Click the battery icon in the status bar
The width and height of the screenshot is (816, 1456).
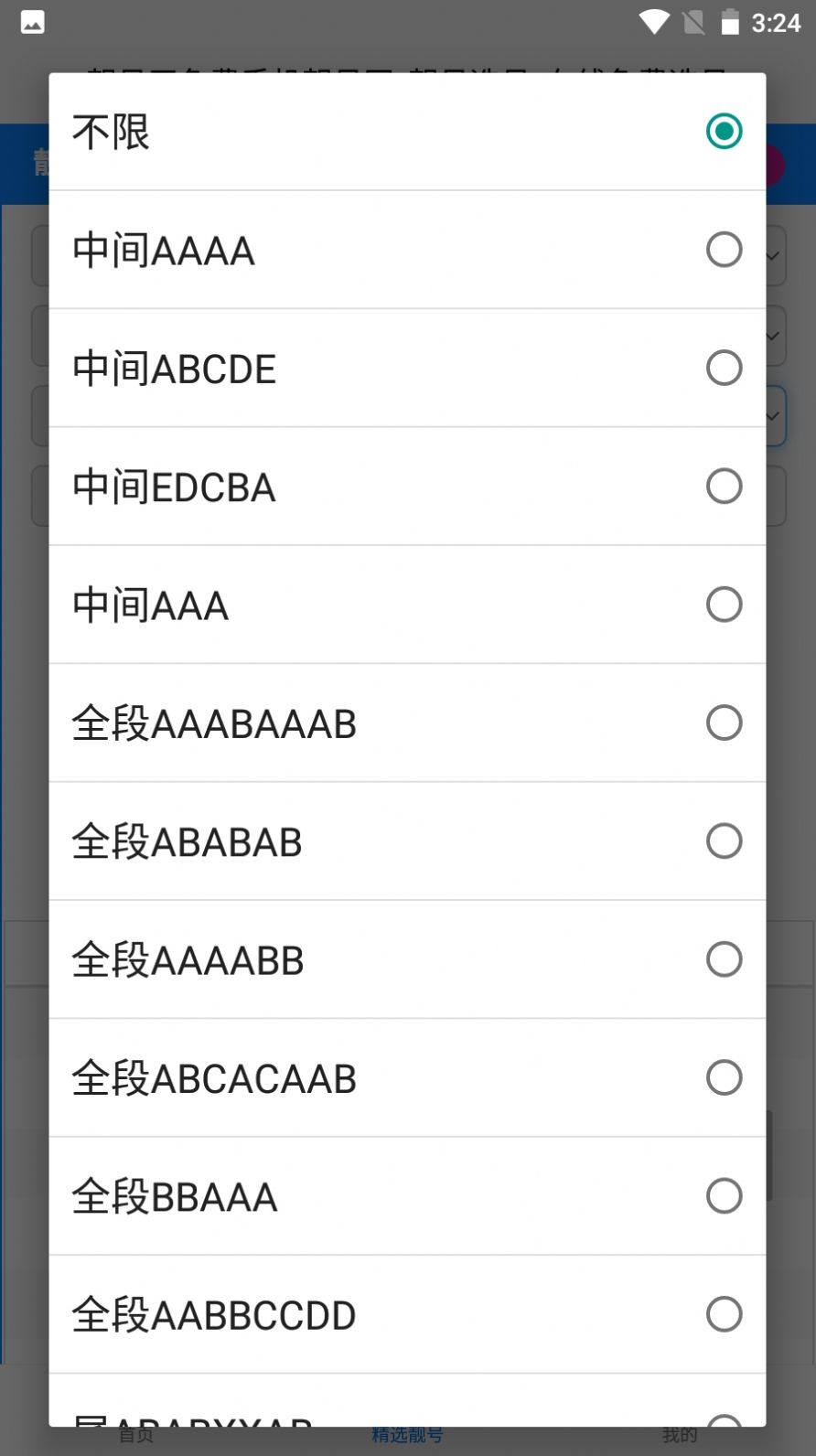730,23
